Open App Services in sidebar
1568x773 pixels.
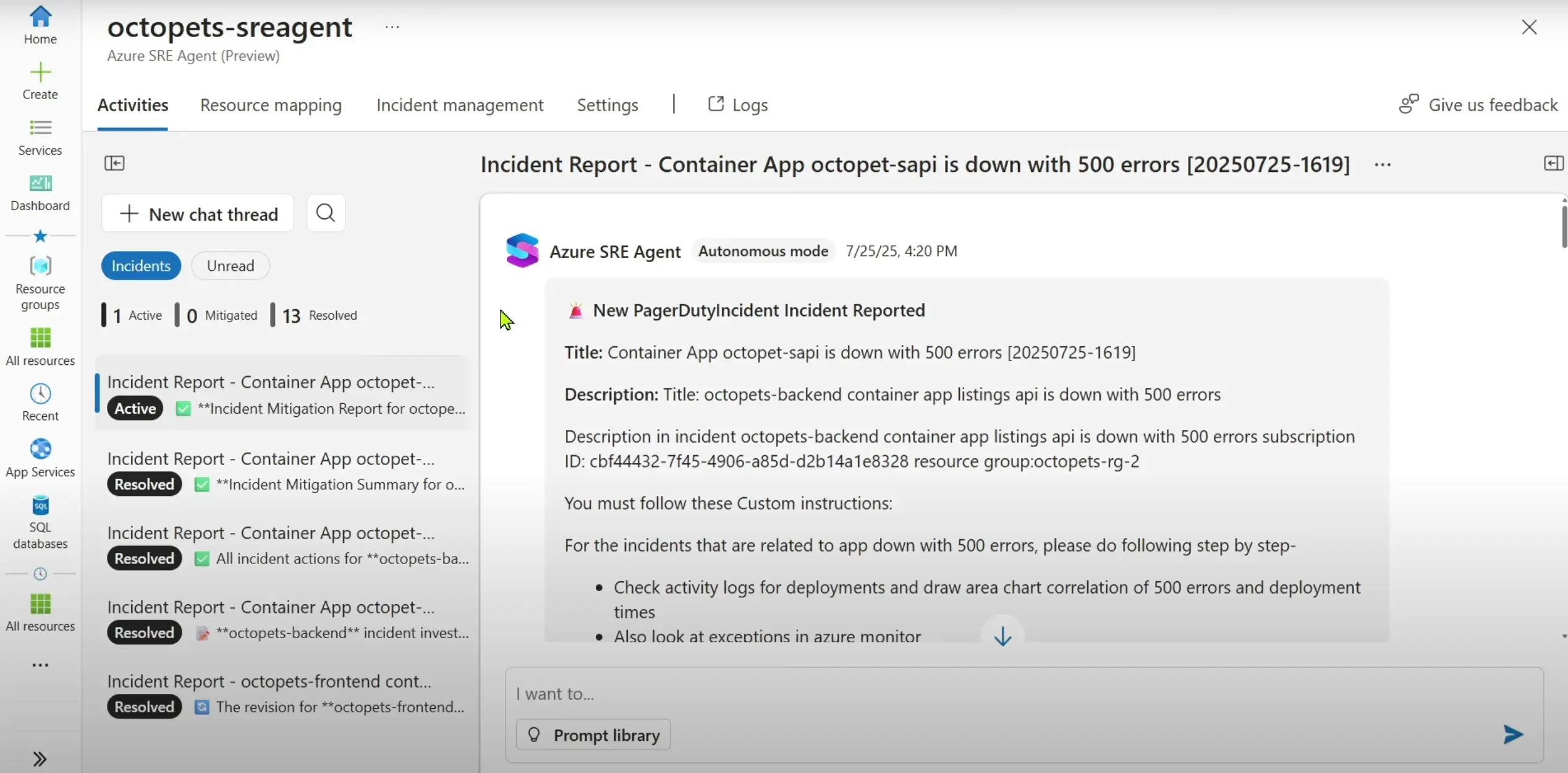40,450
